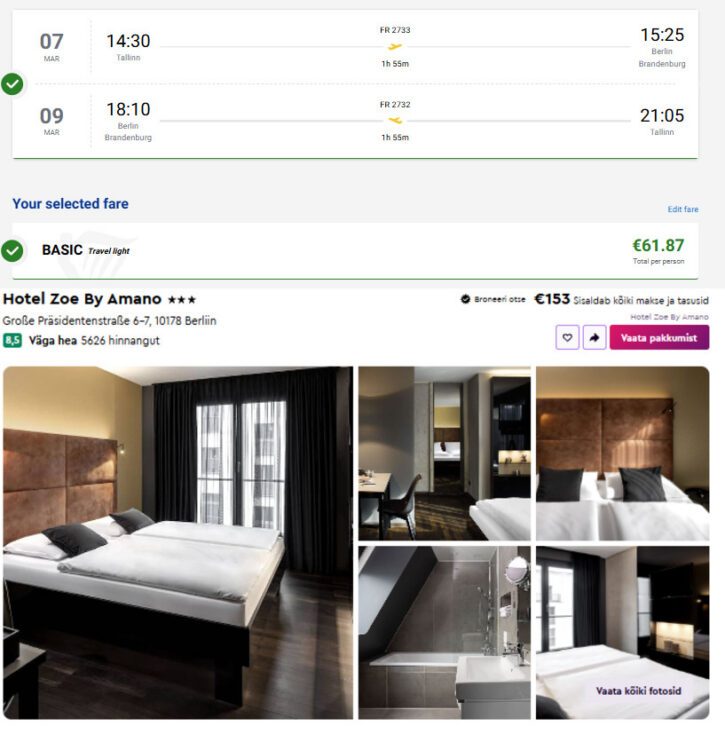Click the return flight plane icon FR 2732
725x734 pixels.
(x=395, y=121)
